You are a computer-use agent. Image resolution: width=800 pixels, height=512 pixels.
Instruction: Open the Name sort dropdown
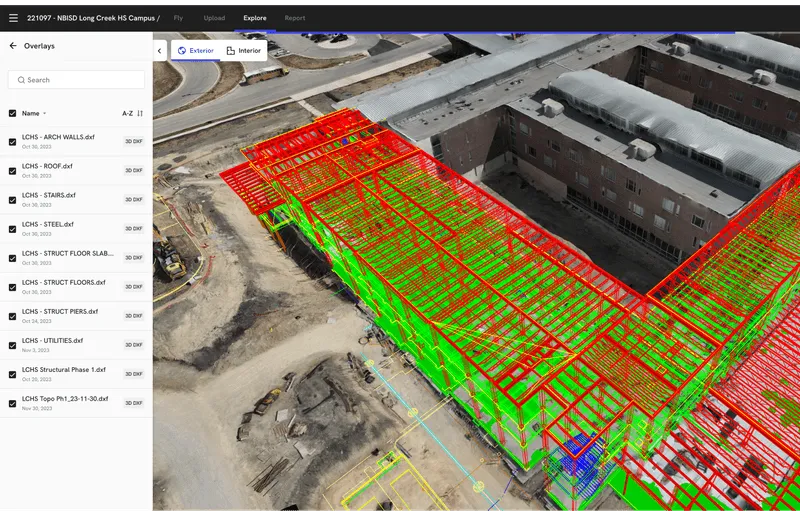(34, 113)
